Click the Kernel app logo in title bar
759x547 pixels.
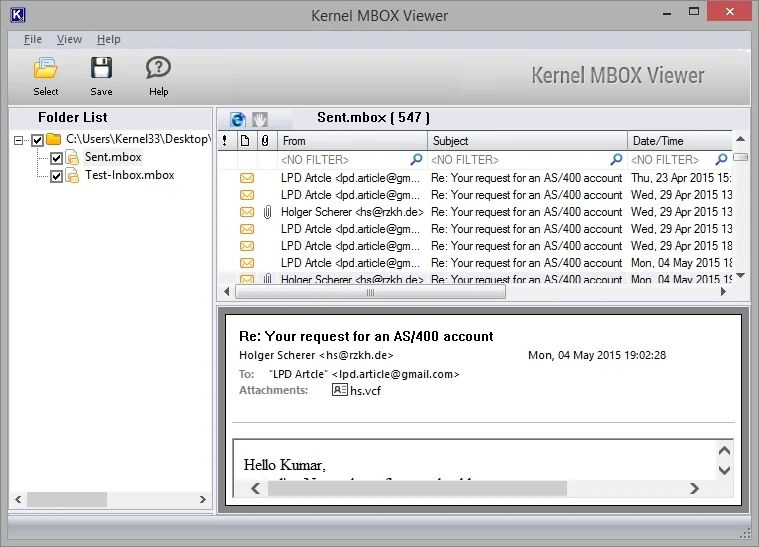[17, 15]
